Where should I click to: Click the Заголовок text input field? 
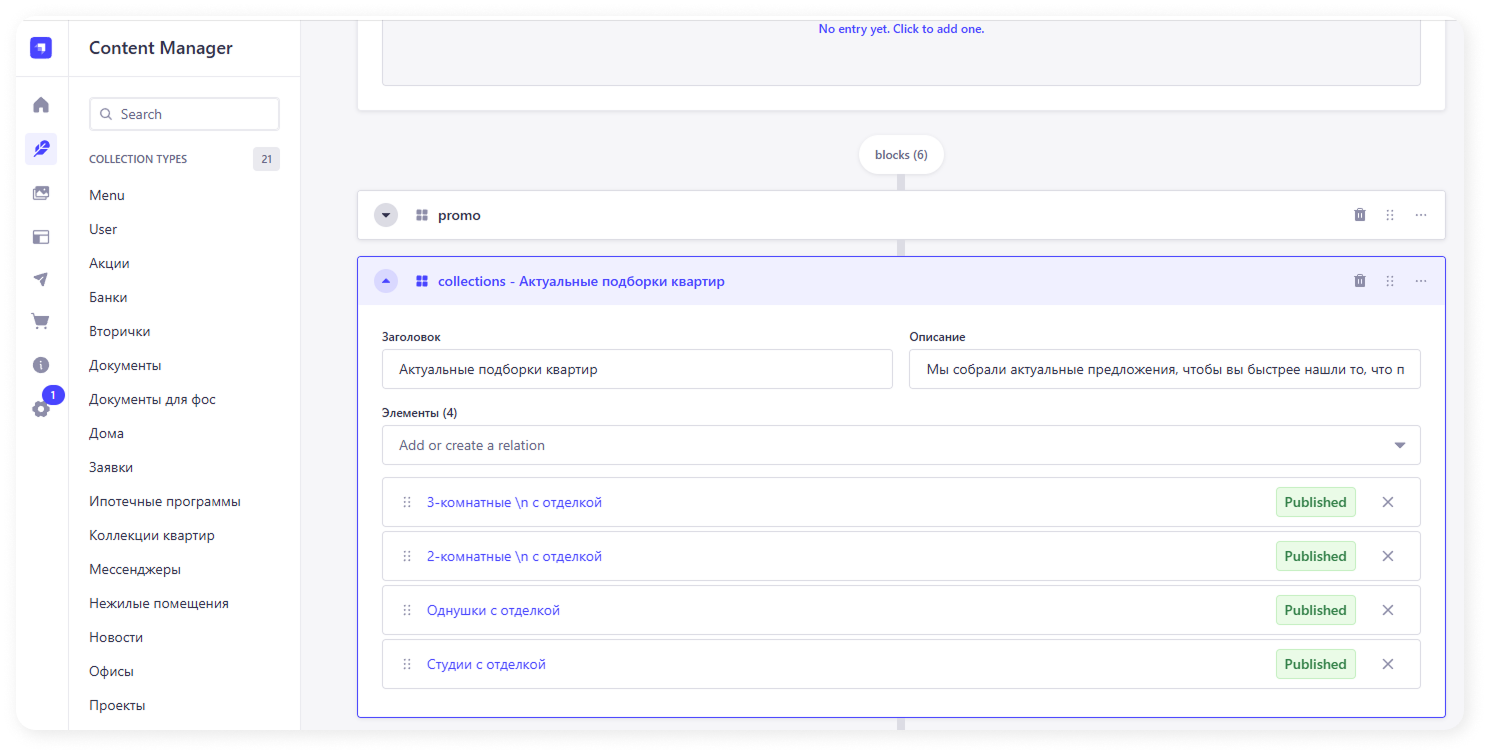[637, 369]
